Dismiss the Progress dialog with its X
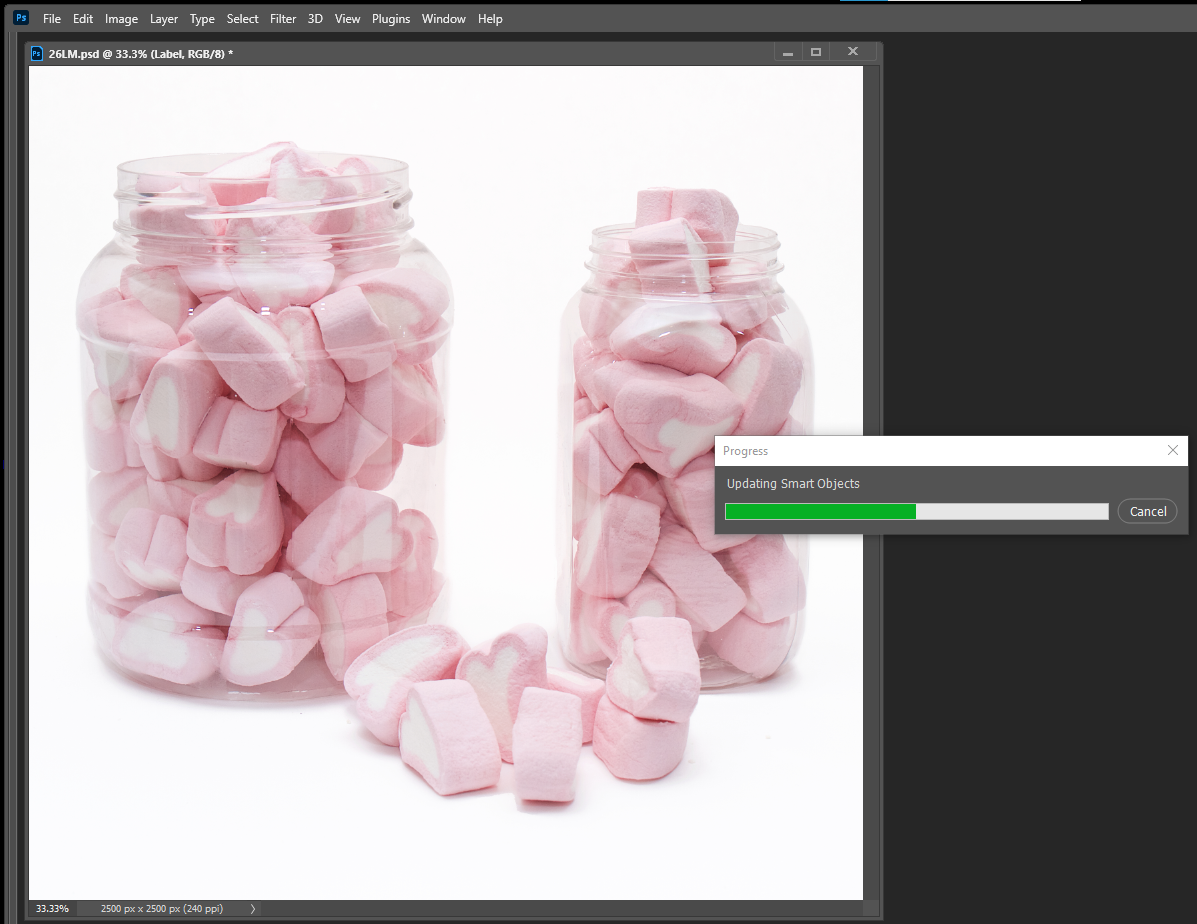The width and height of the screenshot is (1197, 924). point(1172,450)
